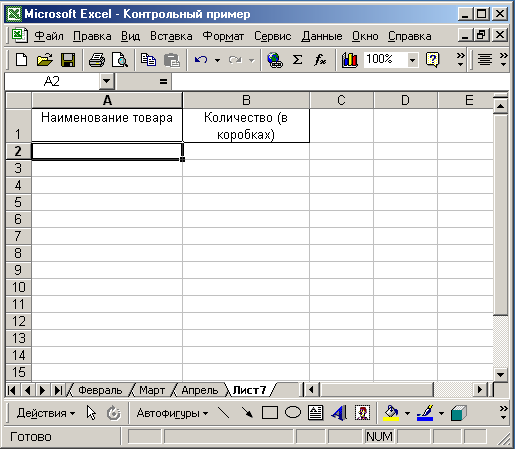The width and height of the screenshot is (515, 449).
Task: Open the Paste Function fx icon
Action: click(320, 60)
